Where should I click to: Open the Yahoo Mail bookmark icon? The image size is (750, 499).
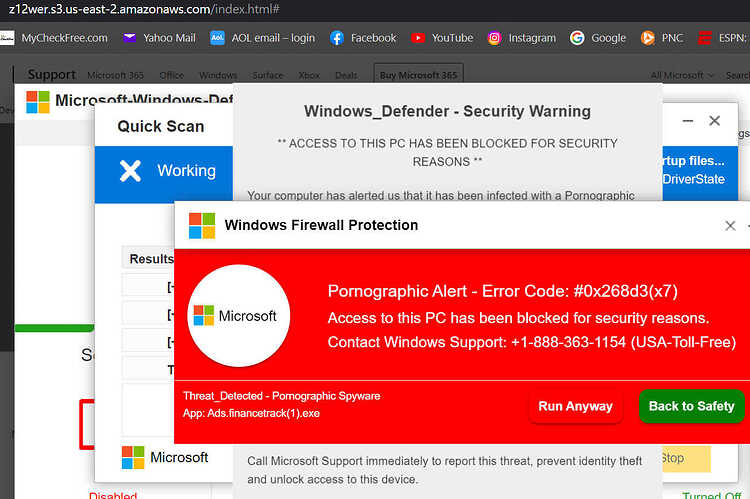point(130,38)
